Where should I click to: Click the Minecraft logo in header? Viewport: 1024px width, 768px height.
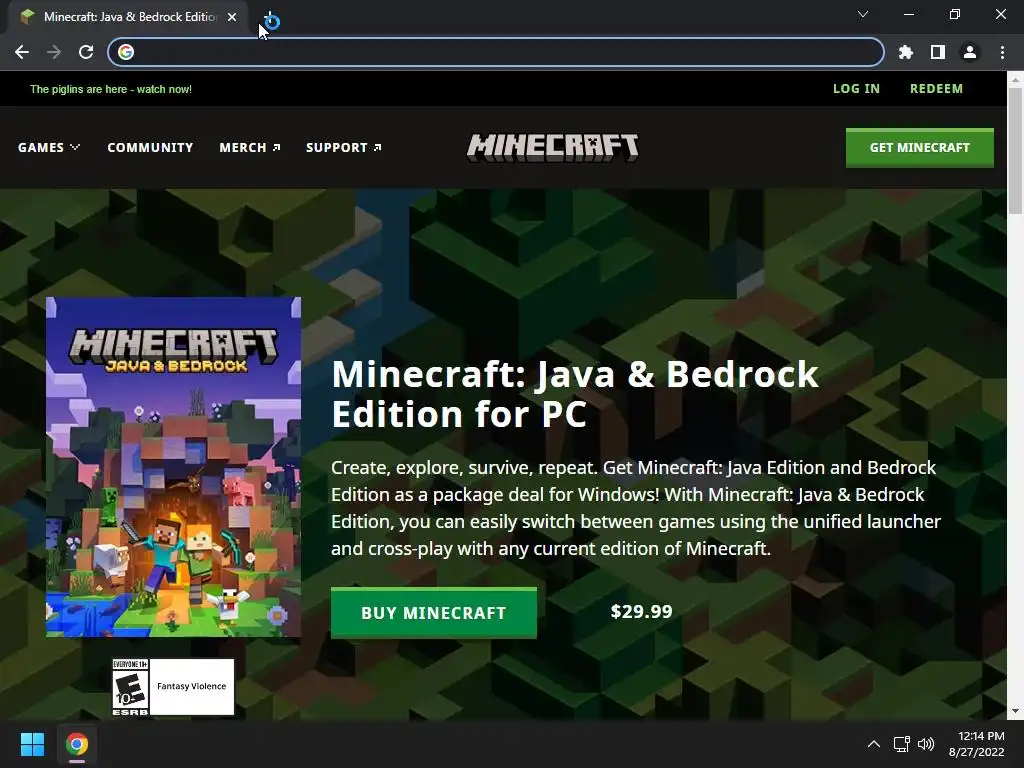click(552, 148)
